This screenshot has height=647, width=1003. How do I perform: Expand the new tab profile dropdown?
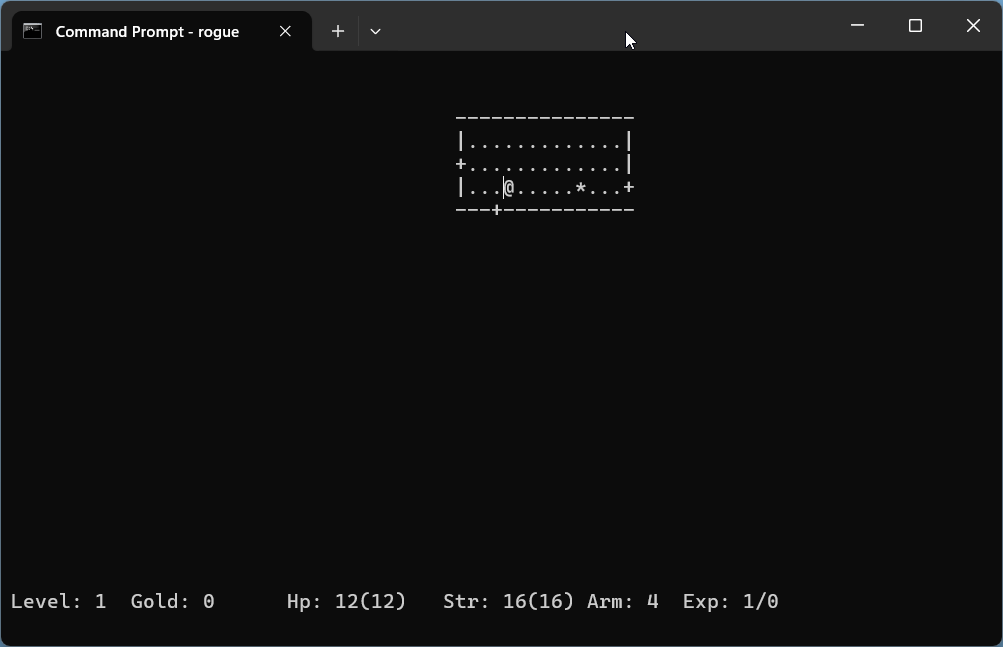[375, 31]
